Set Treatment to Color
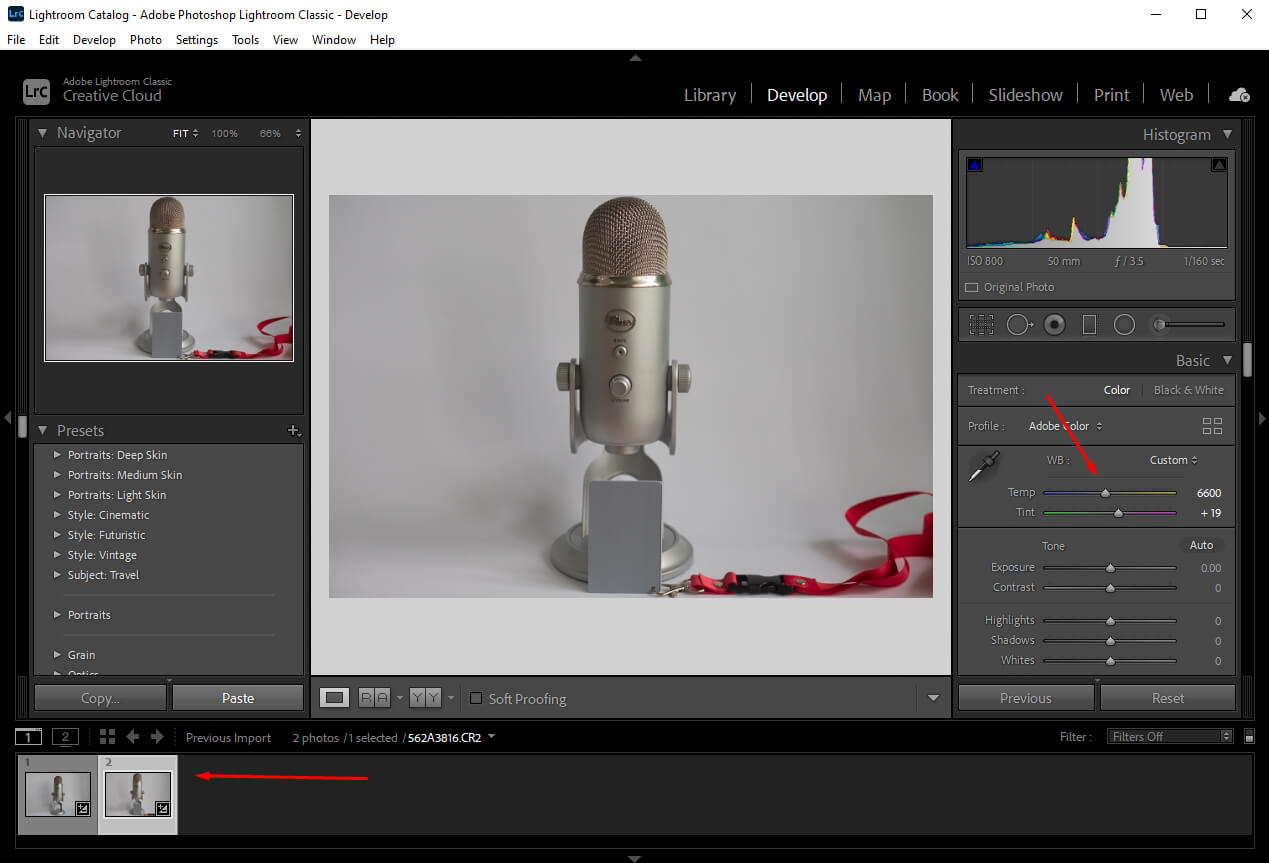 [1117, 390]
